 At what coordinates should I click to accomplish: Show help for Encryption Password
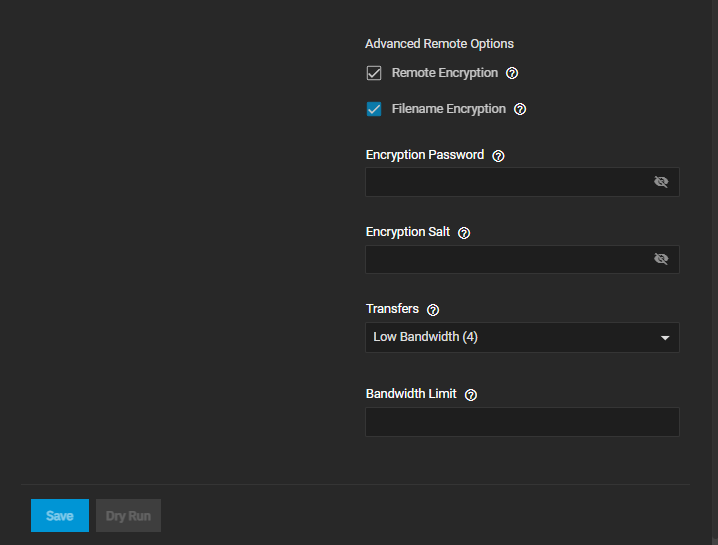tap(498, 156)
